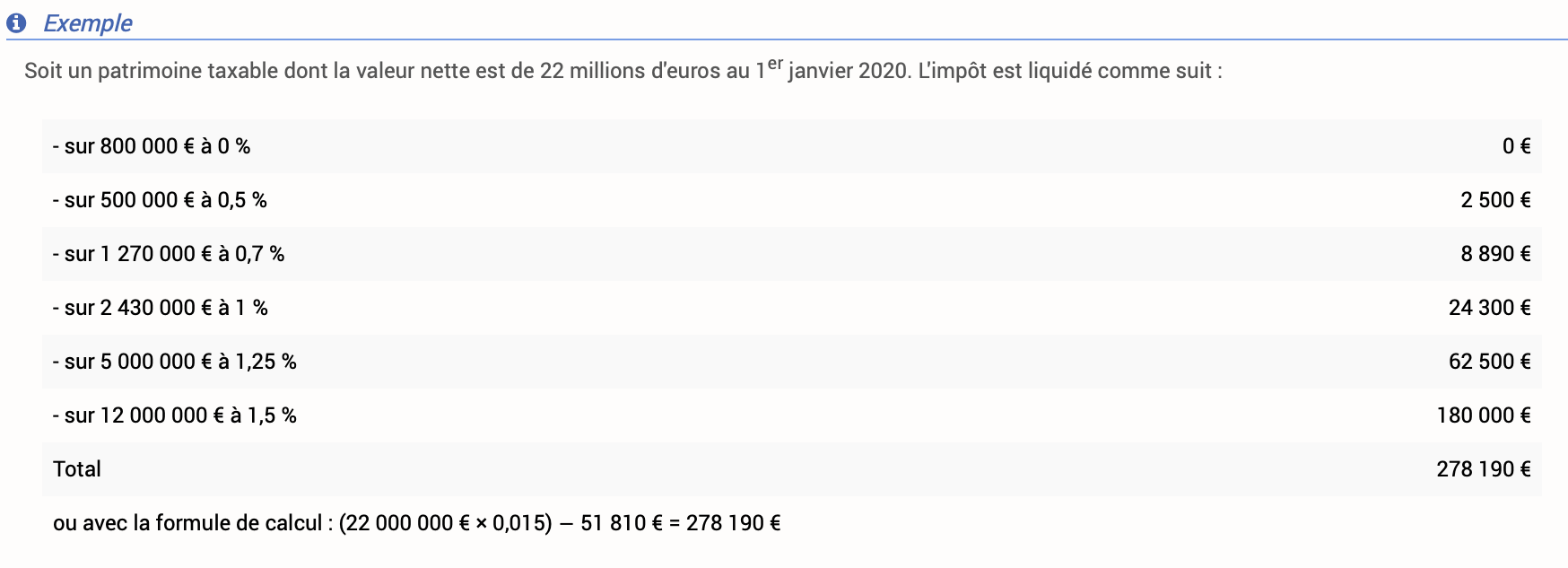Select the row 'sur 500 000 € à 0,5 %'

[791, 200]
